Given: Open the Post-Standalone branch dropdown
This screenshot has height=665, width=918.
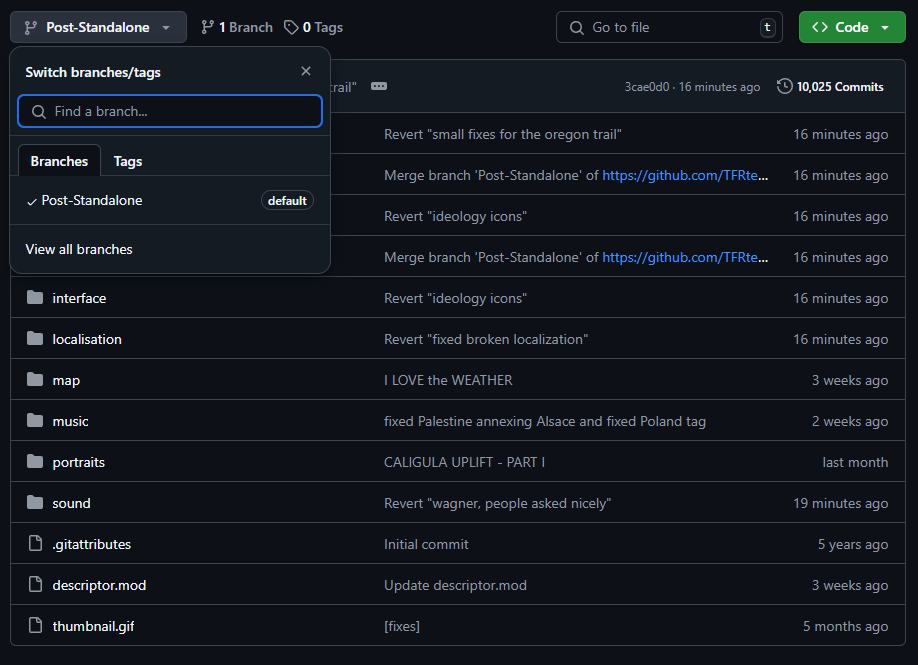Looking at the screenshot, I should pos(98,27).
